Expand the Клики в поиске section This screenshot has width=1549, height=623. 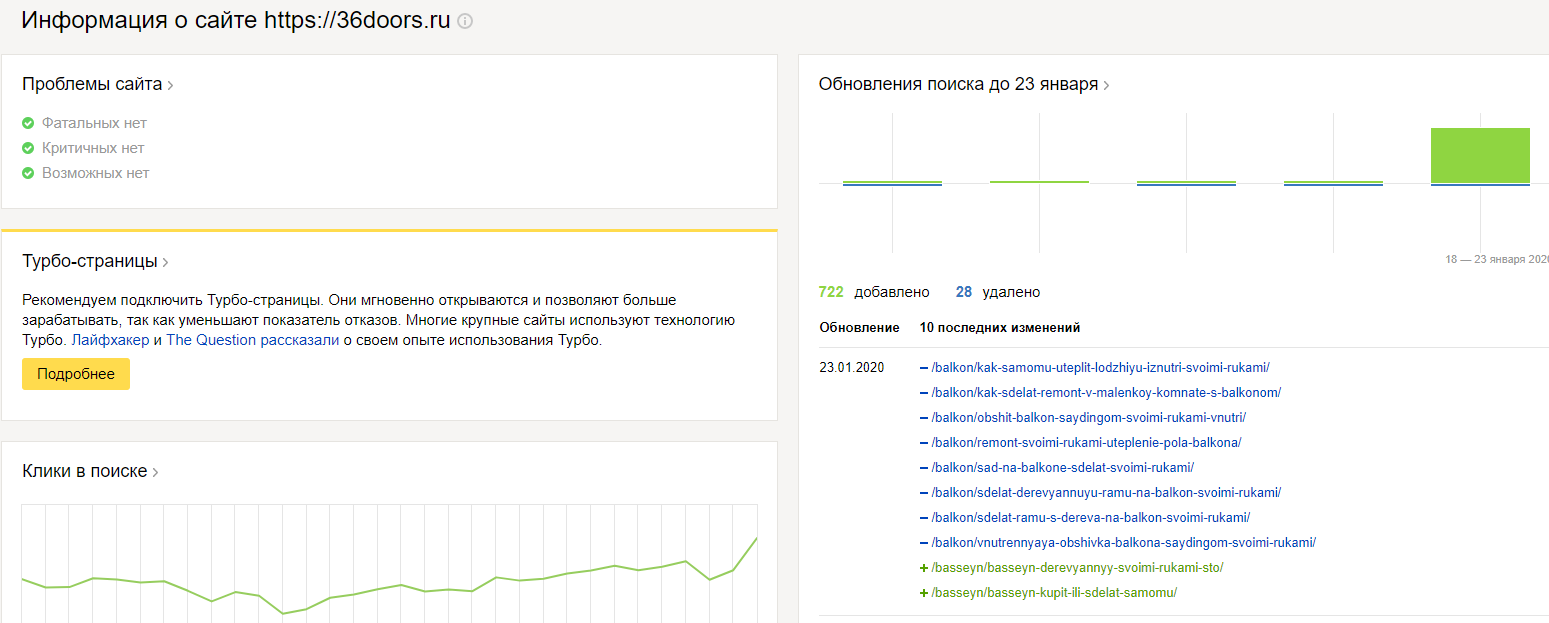[155, 472]
